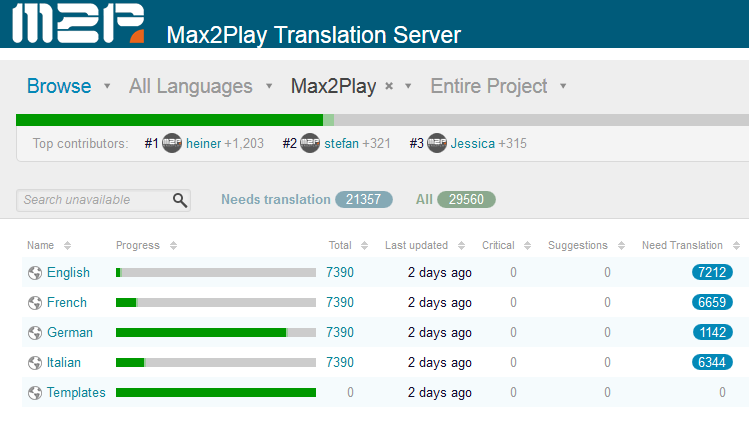Sort by Need Translation column arrows

[x=736, y=245]
